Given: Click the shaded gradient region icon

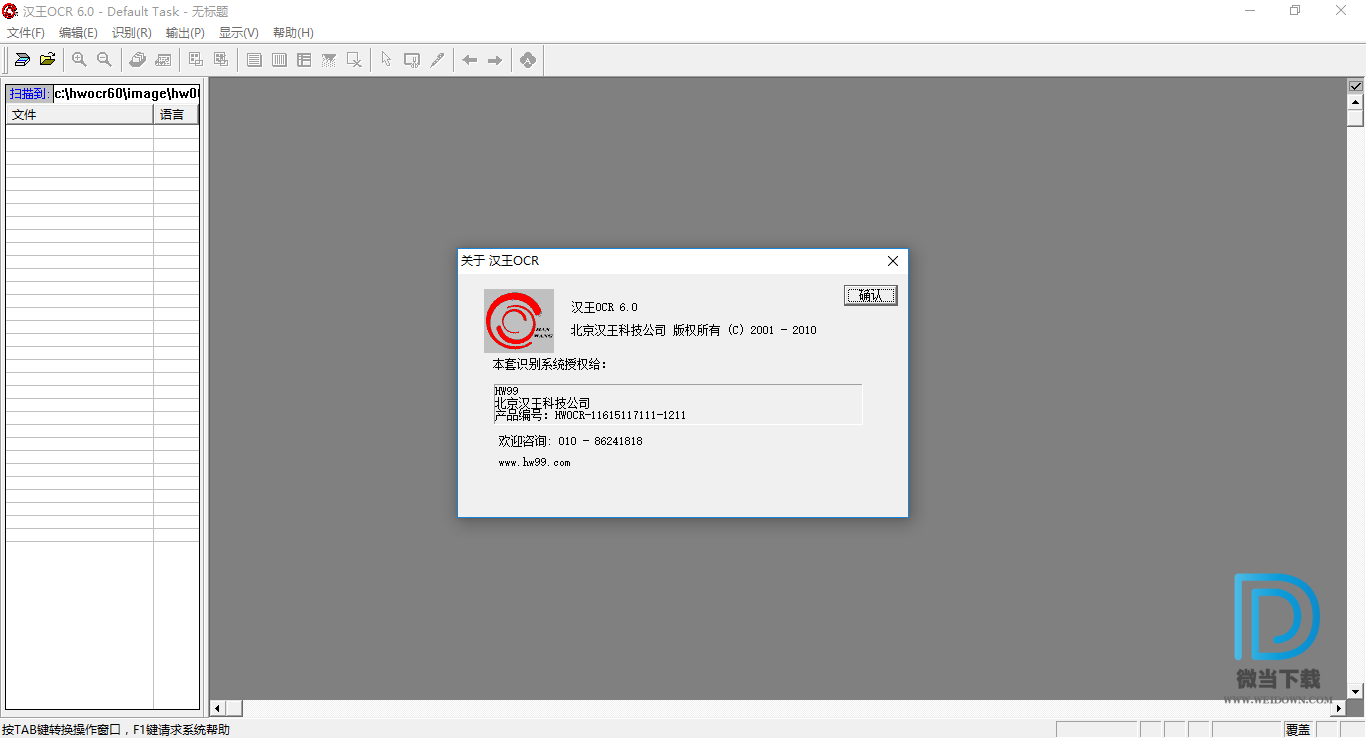Looking at the screenshot, I should pos(329,60).
